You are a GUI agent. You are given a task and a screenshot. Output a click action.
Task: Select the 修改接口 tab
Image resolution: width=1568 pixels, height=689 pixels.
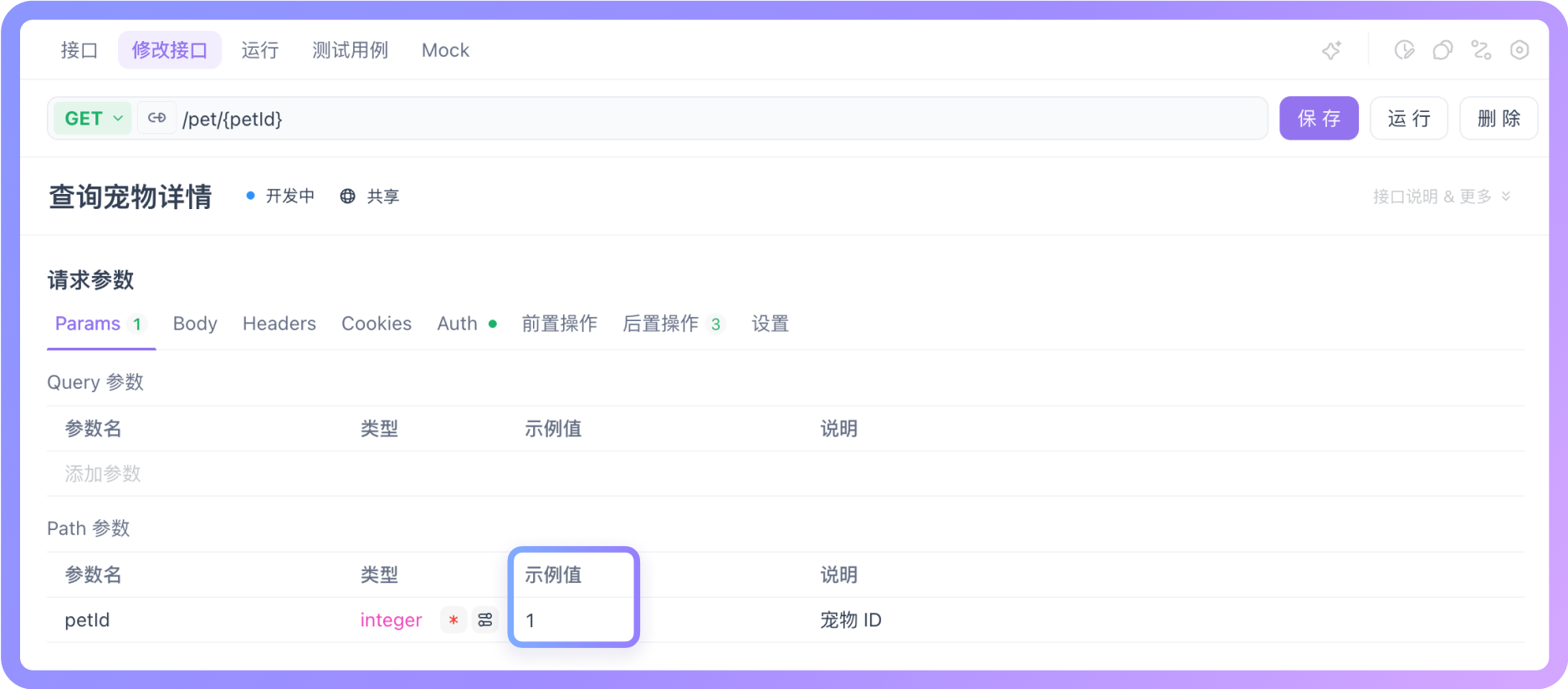tap(170, 50)
